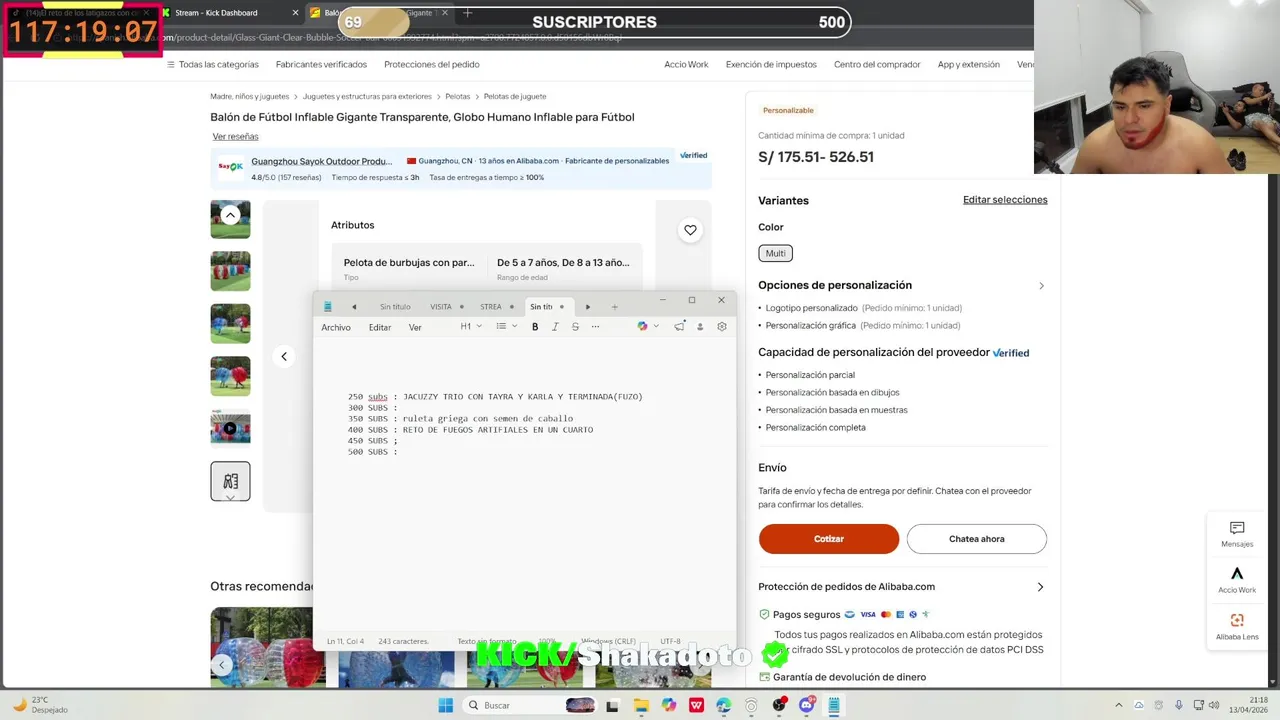Open the Copilot icon in Notepad toolbar
Image resolution: width=1280 pixels, height=720 pixels.
pyautogui.click(x=642, y=327)
